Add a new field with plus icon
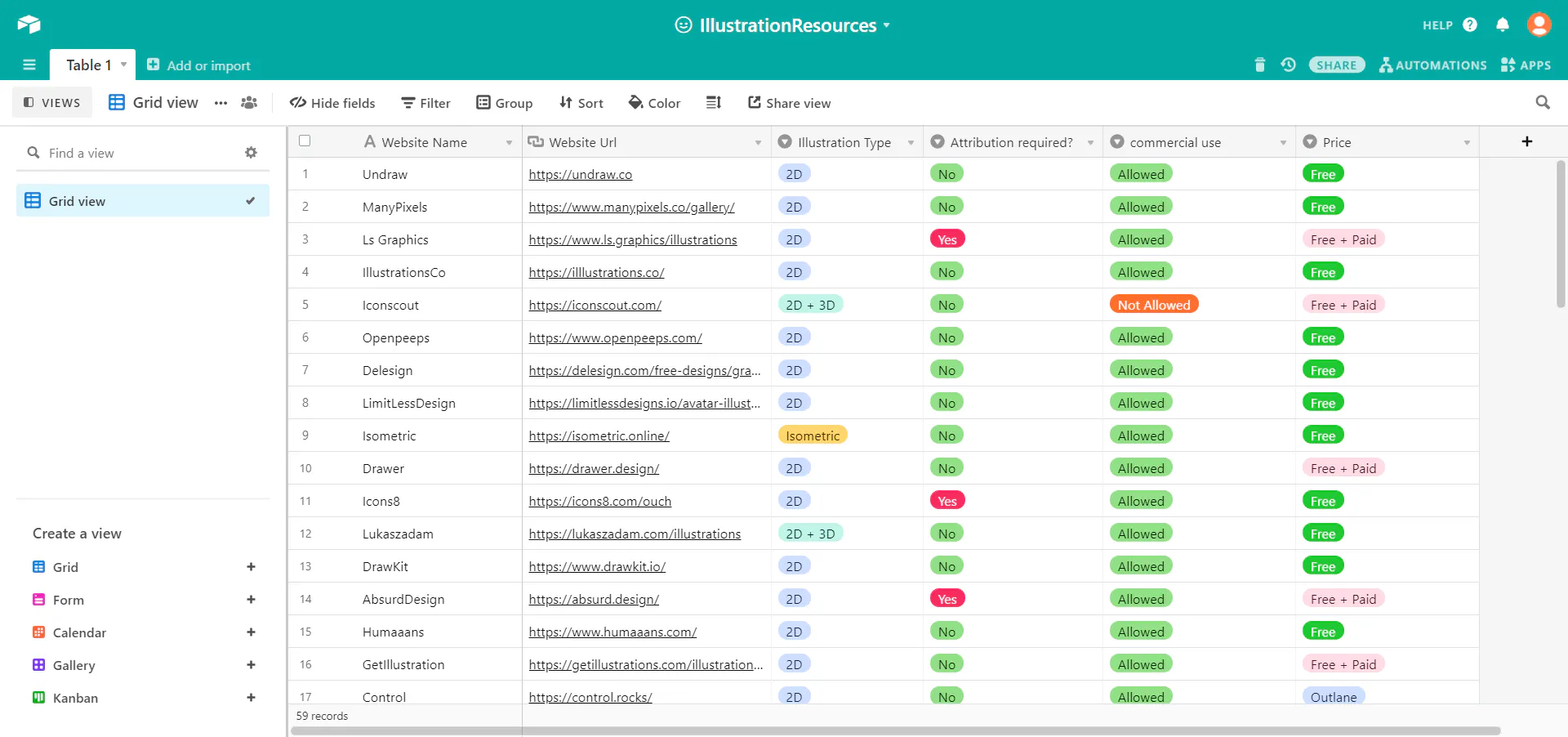1568x737 pixels. click(1527, 141)
